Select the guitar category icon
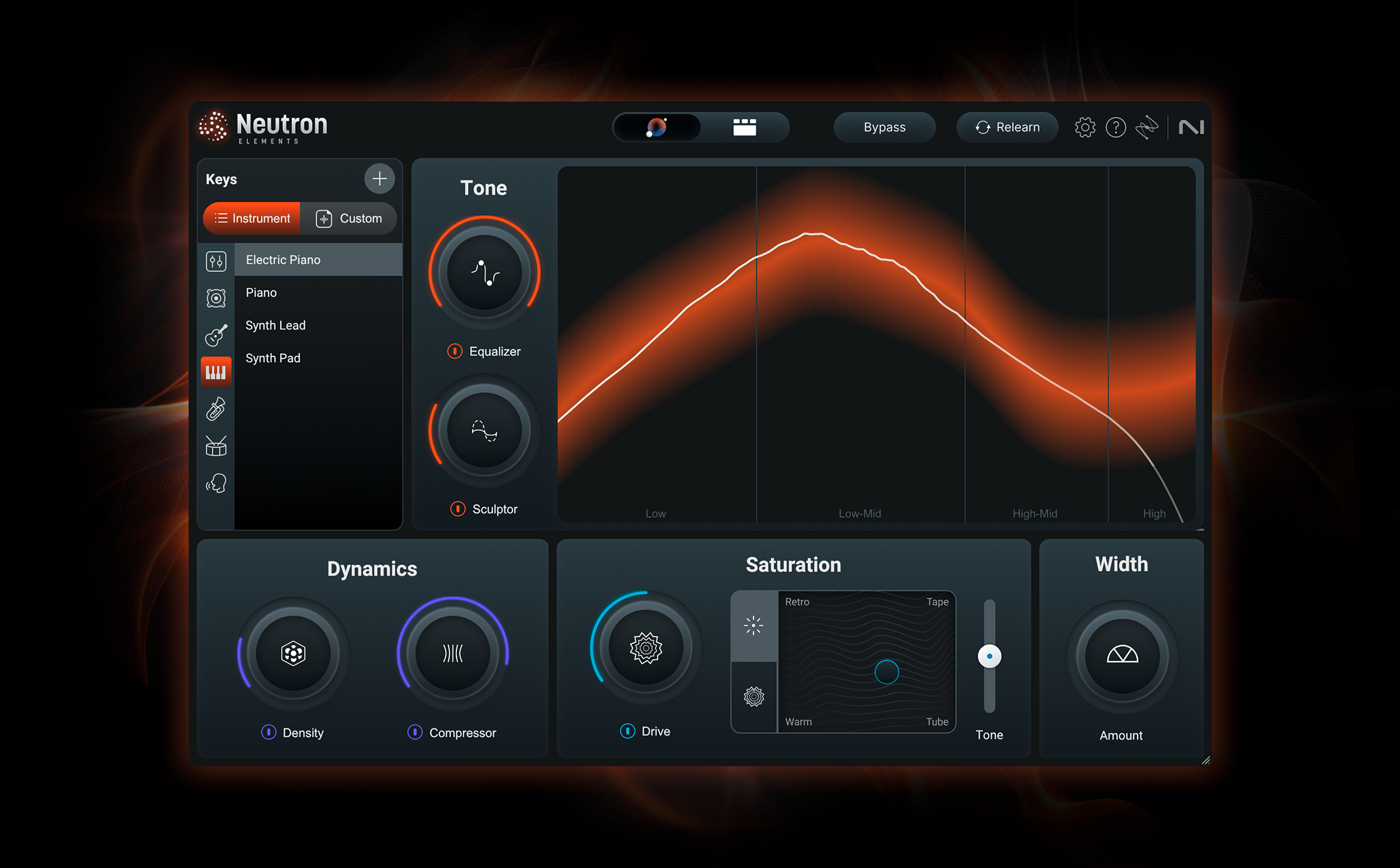The height and width of the screenshot is (868, 1400). pos(216,335)
